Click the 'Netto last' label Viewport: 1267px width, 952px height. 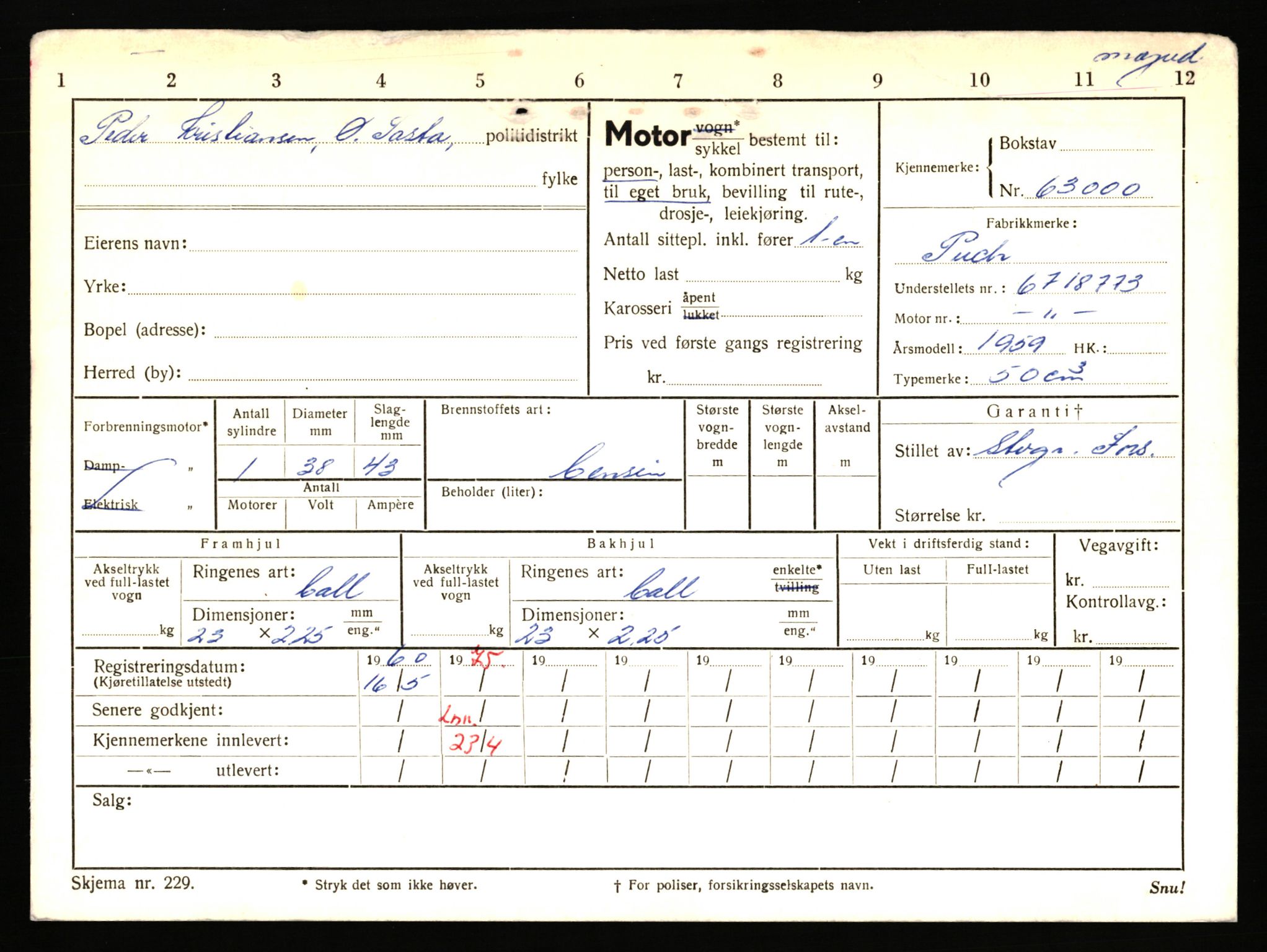coord(641,274)
